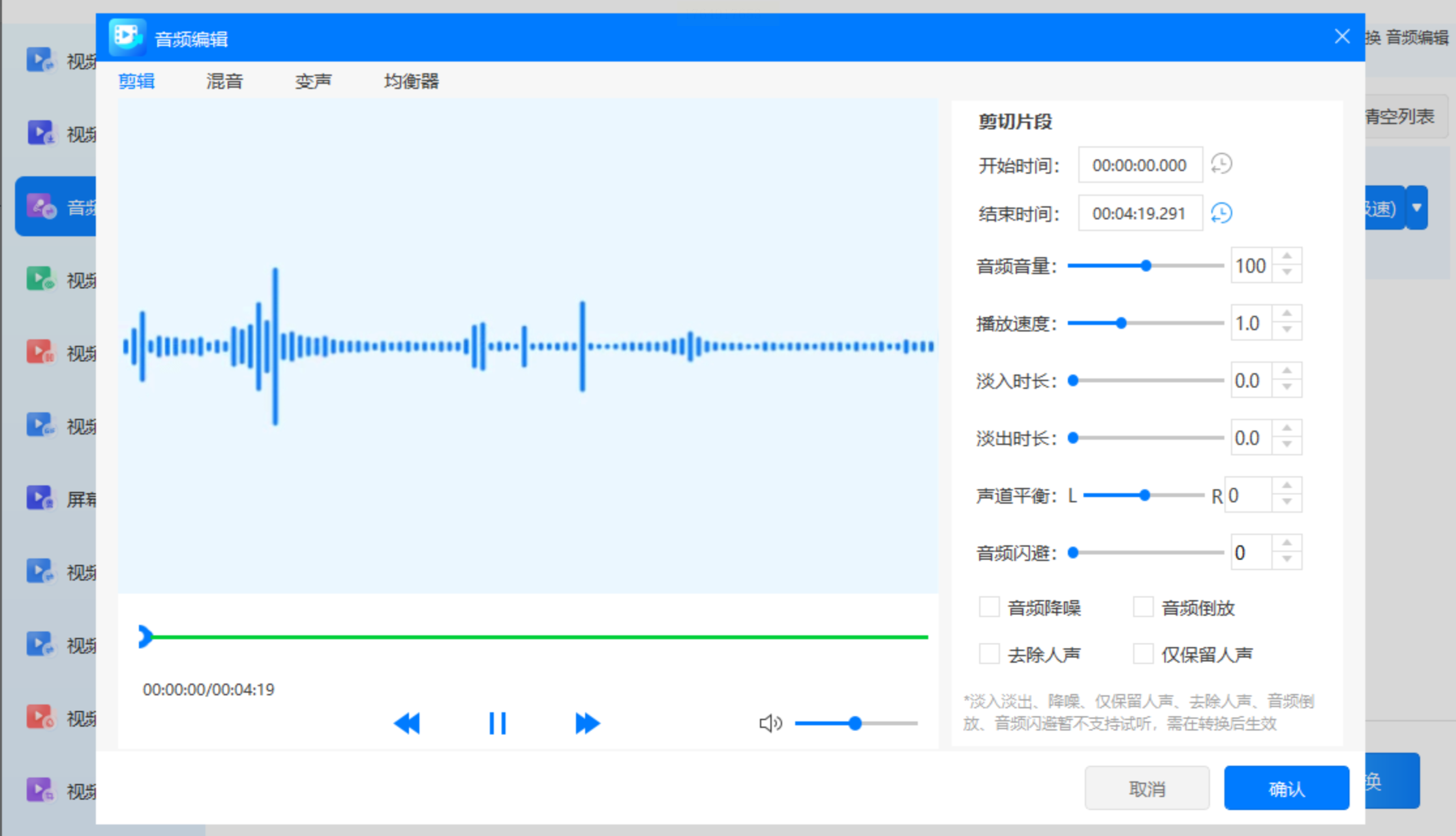Toggle the 仅保留人声 checkbox
The image size is (1456, 836).
click(x=1143, y=653)
